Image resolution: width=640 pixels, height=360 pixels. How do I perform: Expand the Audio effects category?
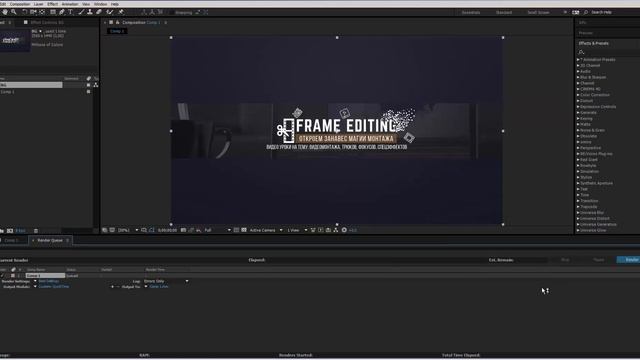pyautogui.click(x=578, y=71)
